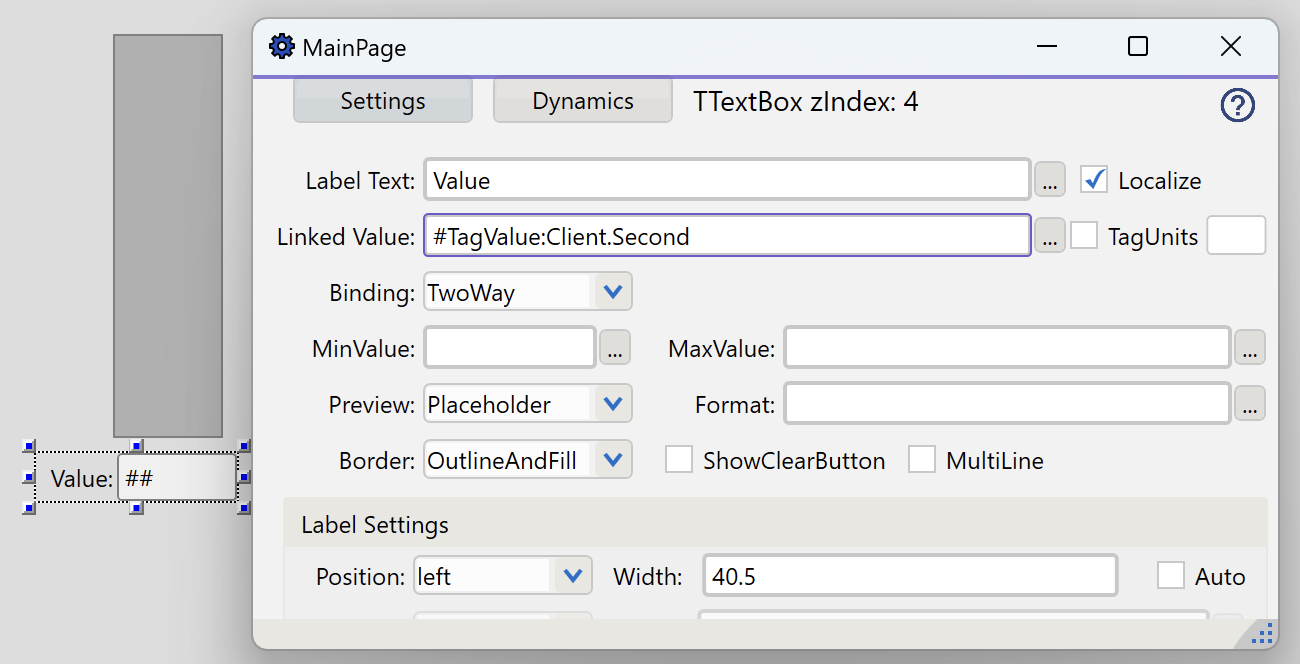1300x664 pixels.
Task: Open the Border OutlineAndFill dropdown
Action: pos(613,461)
